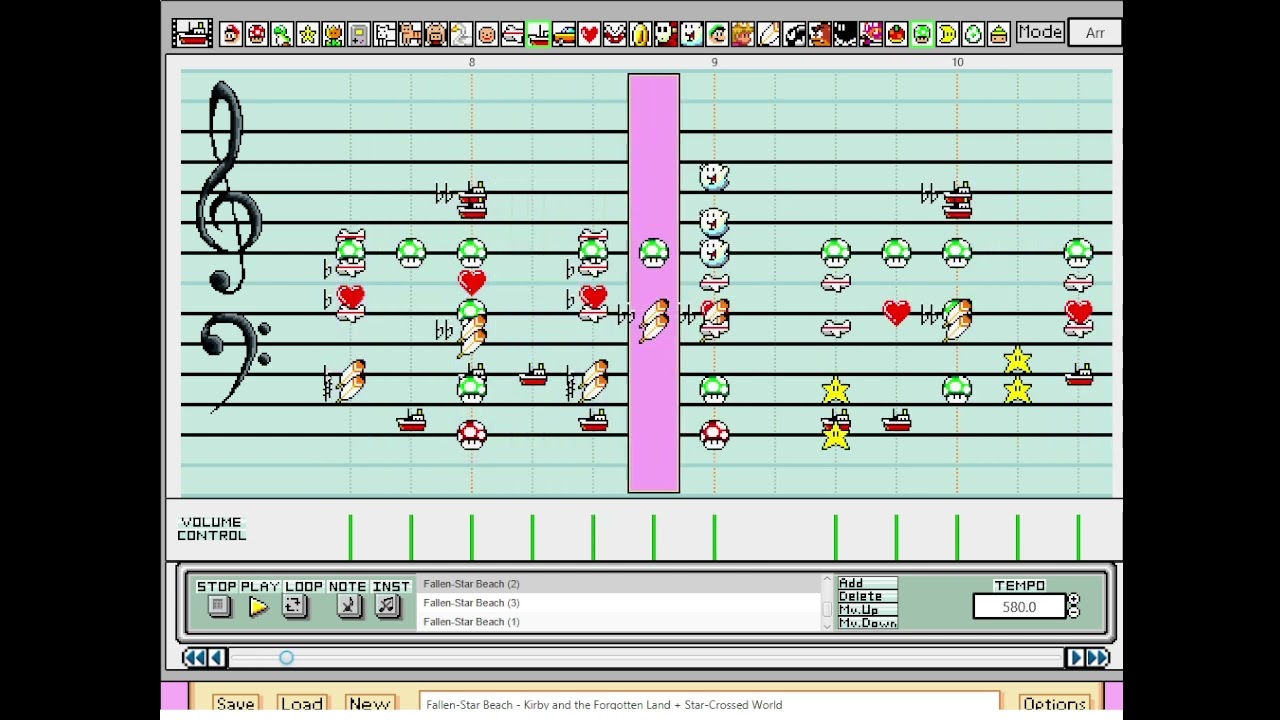
Task: Choose the Luigi instrument icon
Action: [717, 34]
